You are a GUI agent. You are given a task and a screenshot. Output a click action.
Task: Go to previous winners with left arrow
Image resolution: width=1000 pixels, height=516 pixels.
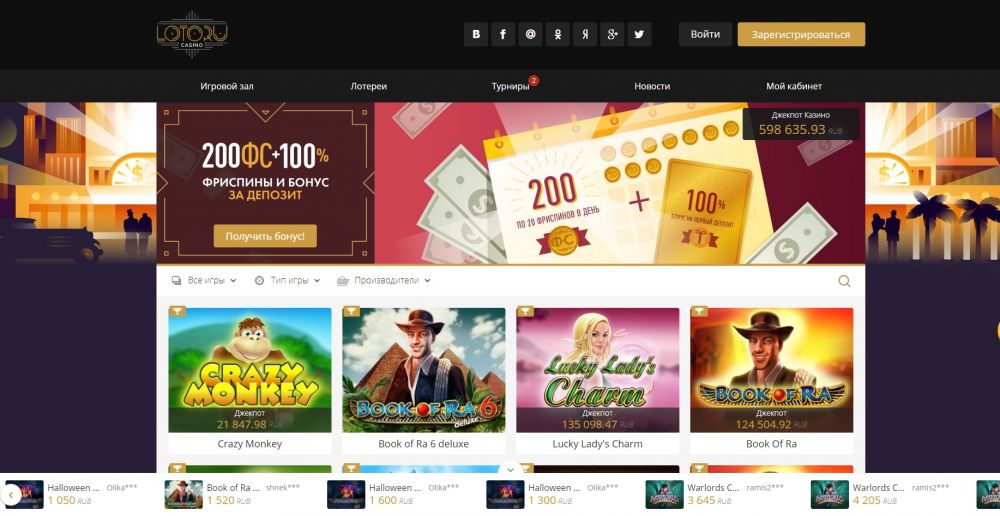(x=11, y=494)
